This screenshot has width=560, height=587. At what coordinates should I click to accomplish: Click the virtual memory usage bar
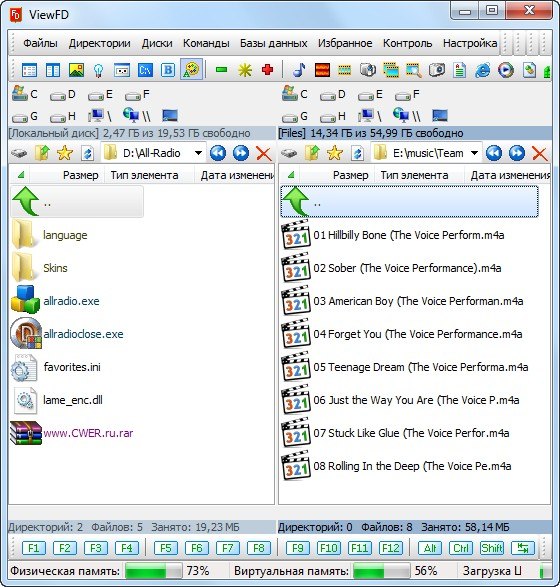[381, 571]
